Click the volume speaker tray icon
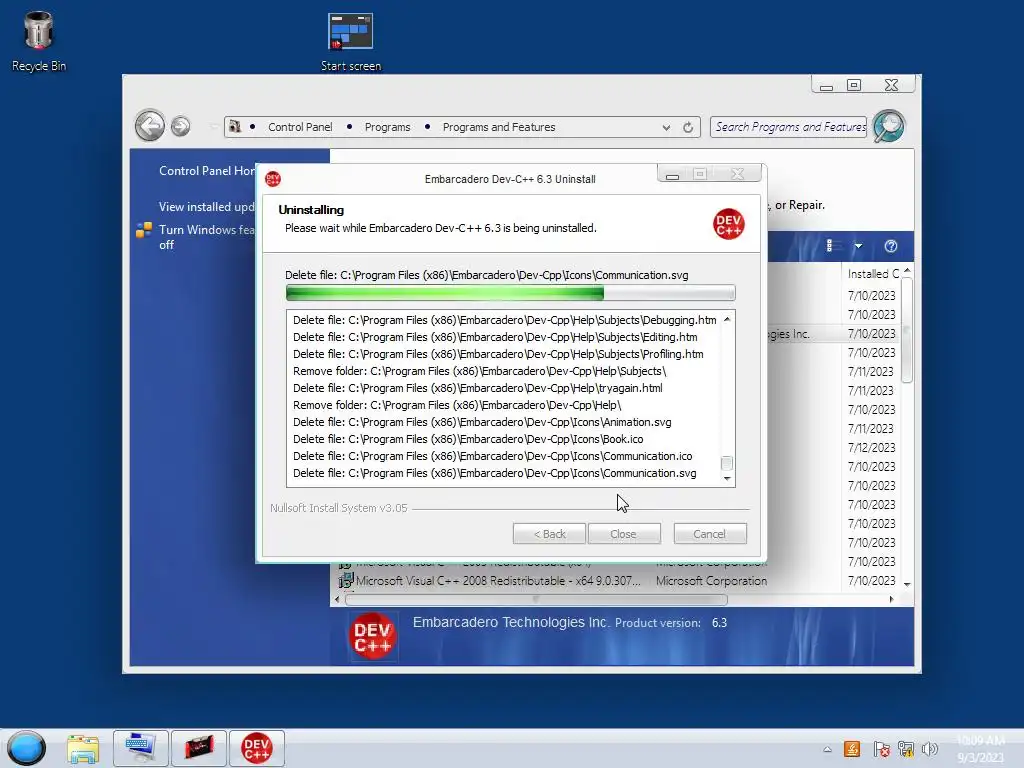Image resolution: width=1024 pixels, height=768 pixels. (930, 749)
